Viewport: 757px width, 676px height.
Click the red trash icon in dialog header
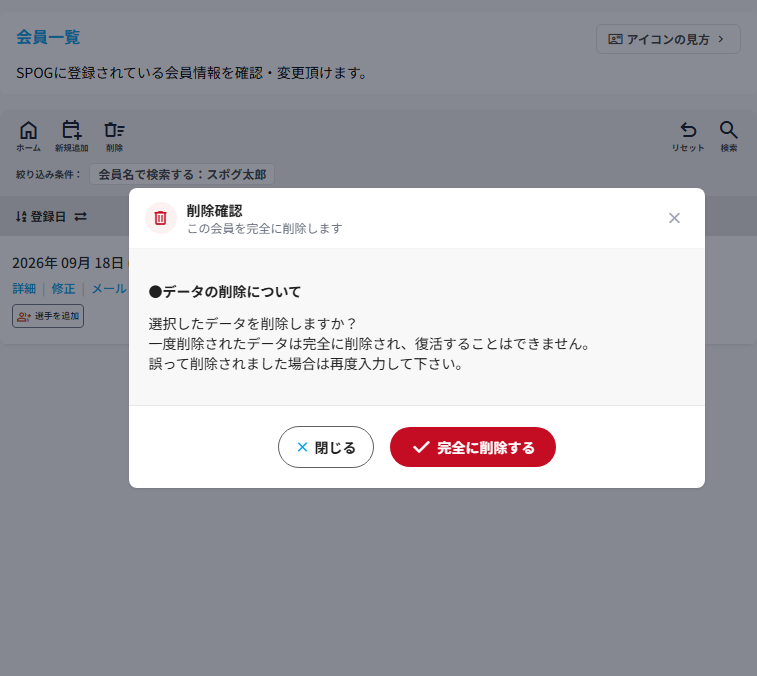161,218
